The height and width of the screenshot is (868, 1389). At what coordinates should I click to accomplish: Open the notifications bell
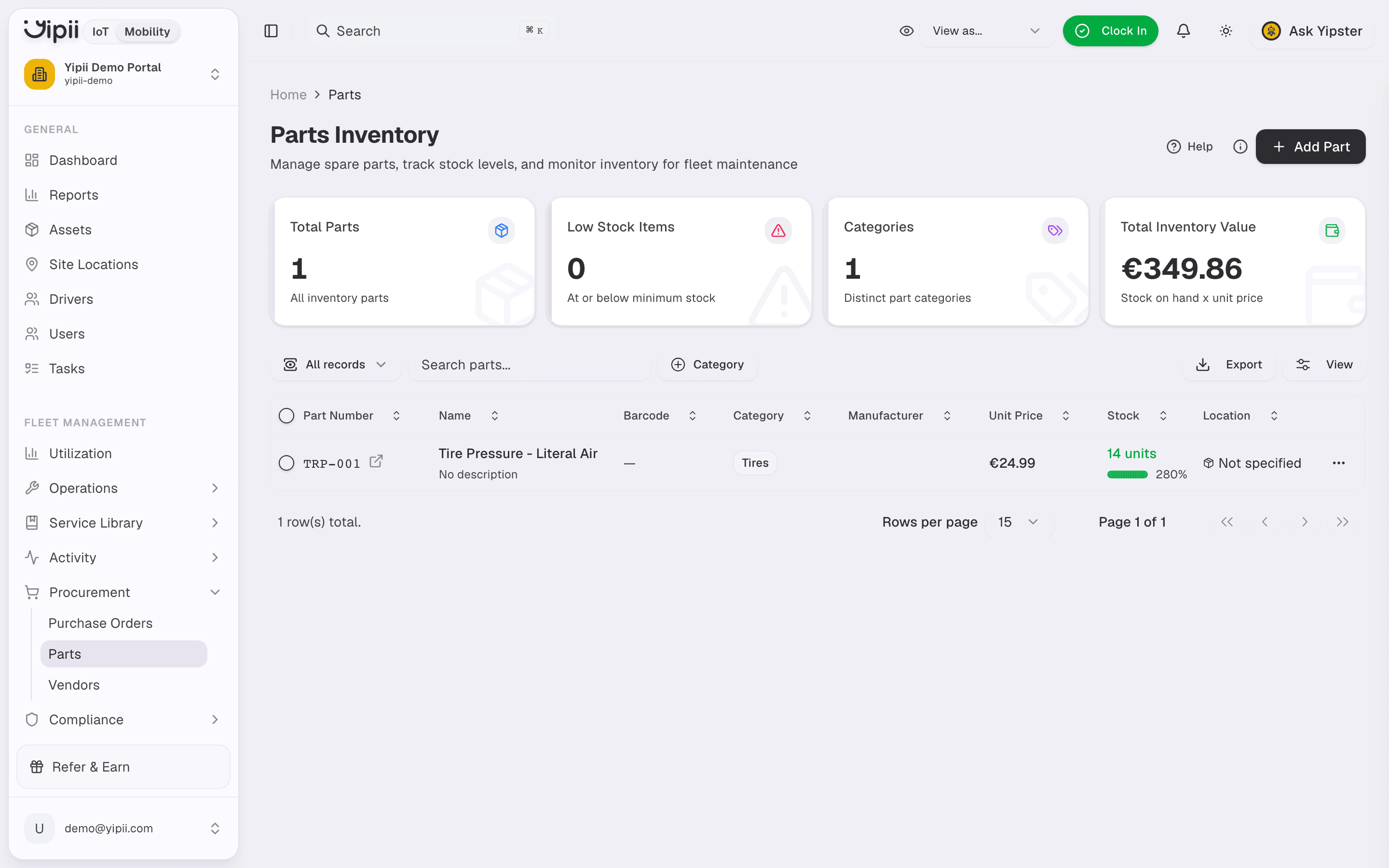pos(1184,31)
